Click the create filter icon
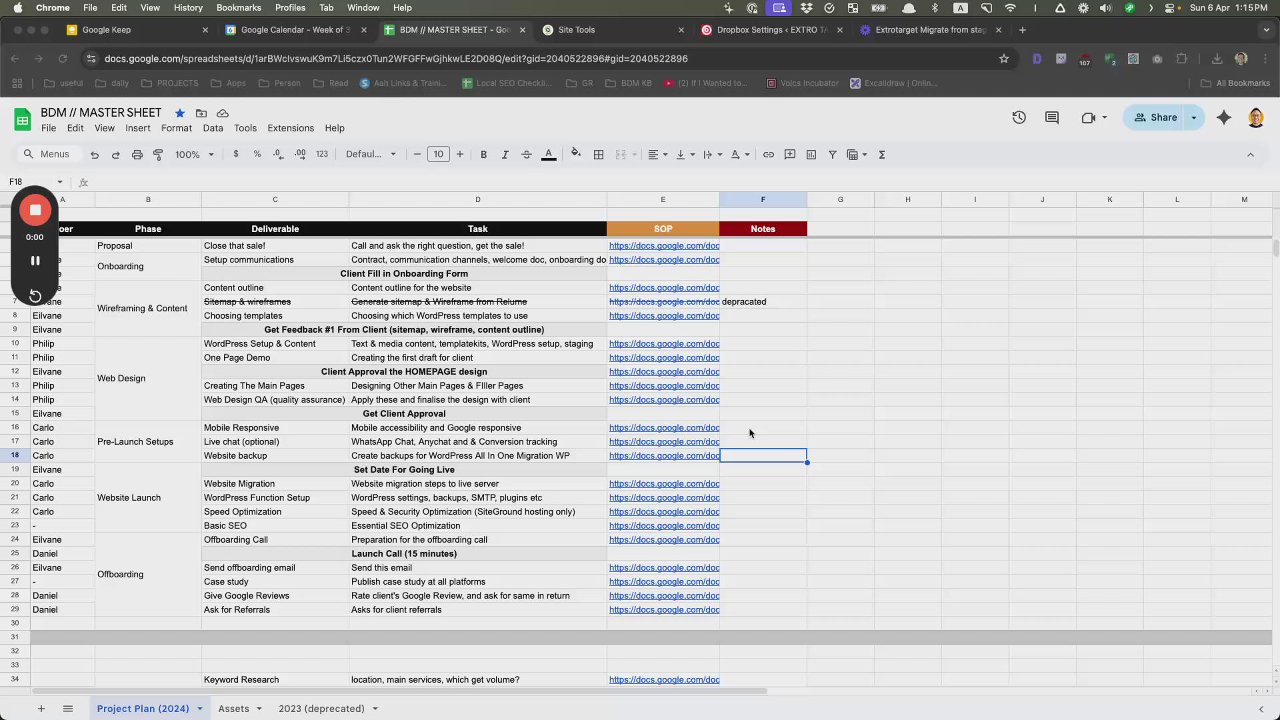1280x720 pixels. [x=832, y=155]
